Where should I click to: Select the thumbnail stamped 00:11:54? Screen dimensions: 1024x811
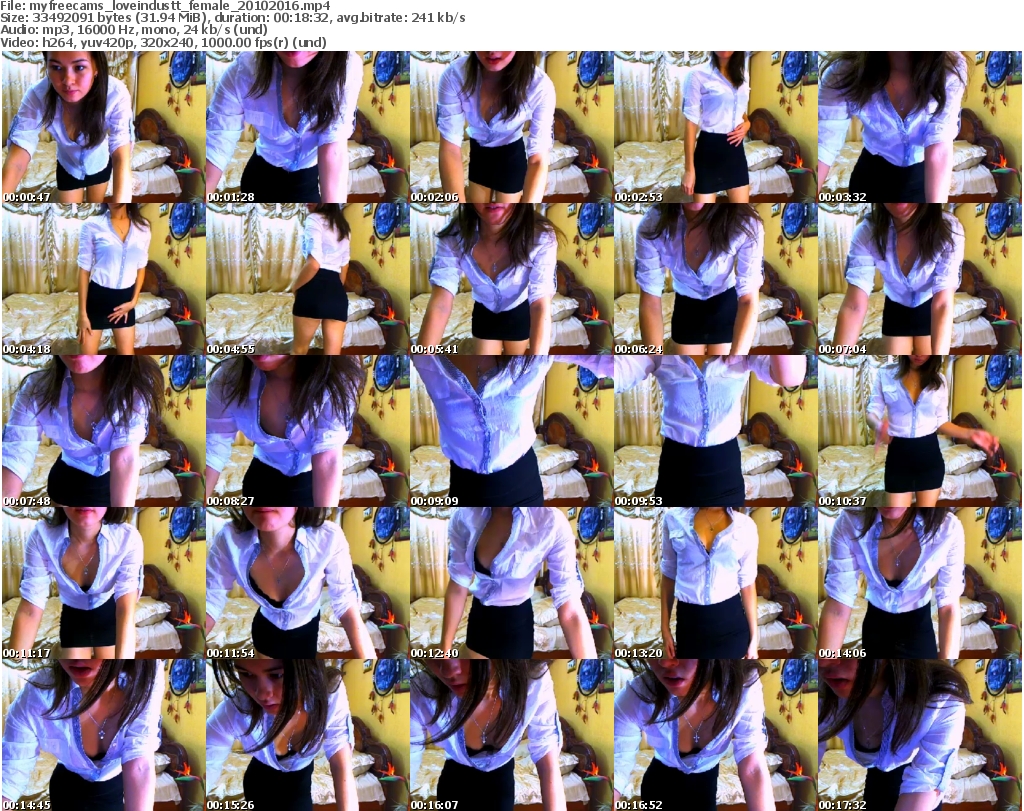[x=308, y=583]
